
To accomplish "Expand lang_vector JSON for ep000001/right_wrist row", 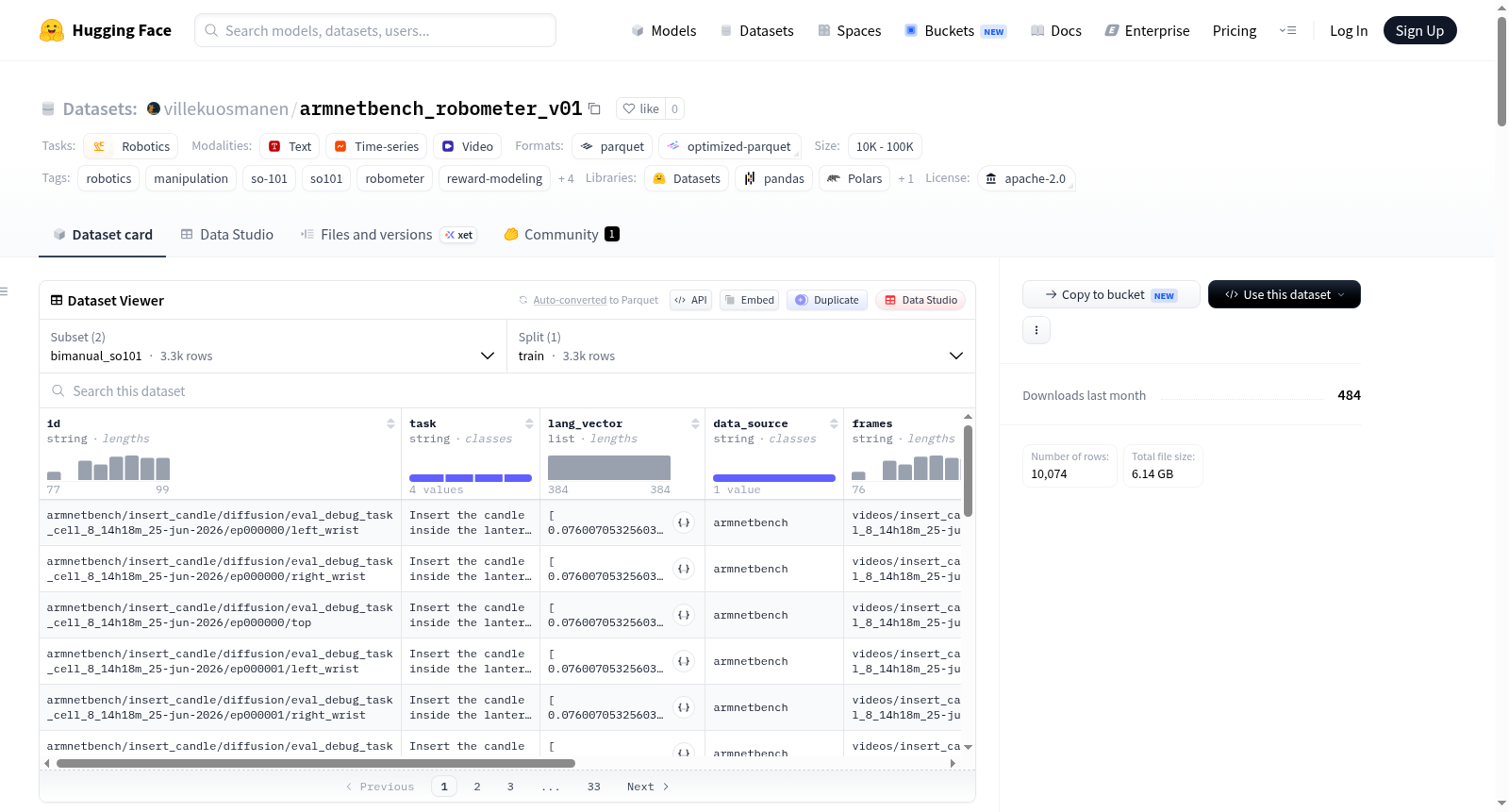I will click(684, 707).
